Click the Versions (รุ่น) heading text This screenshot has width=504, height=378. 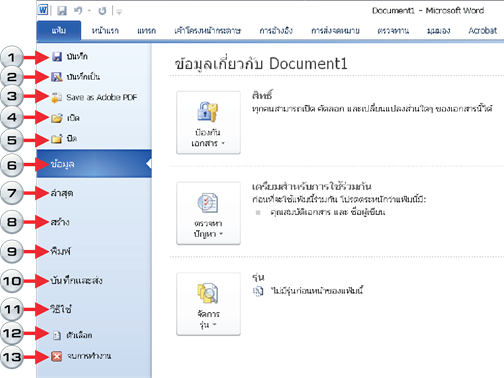(258, 277)
